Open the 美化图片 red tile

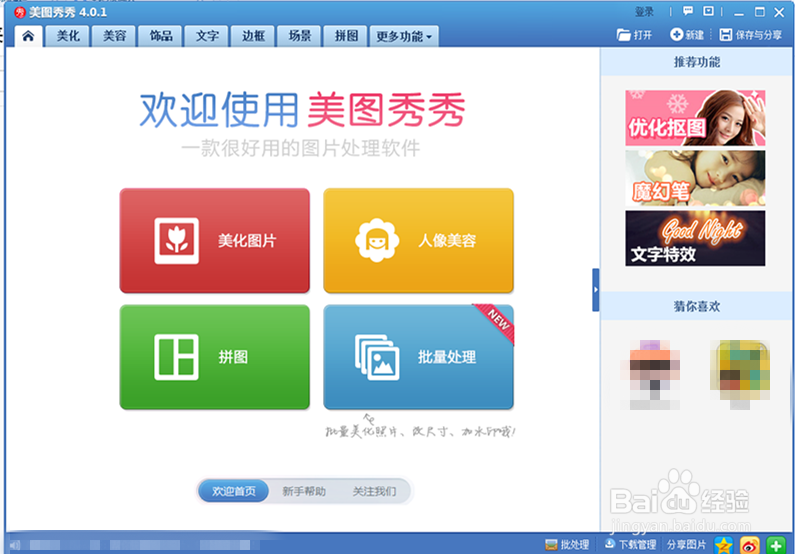[x=214, y=240]
